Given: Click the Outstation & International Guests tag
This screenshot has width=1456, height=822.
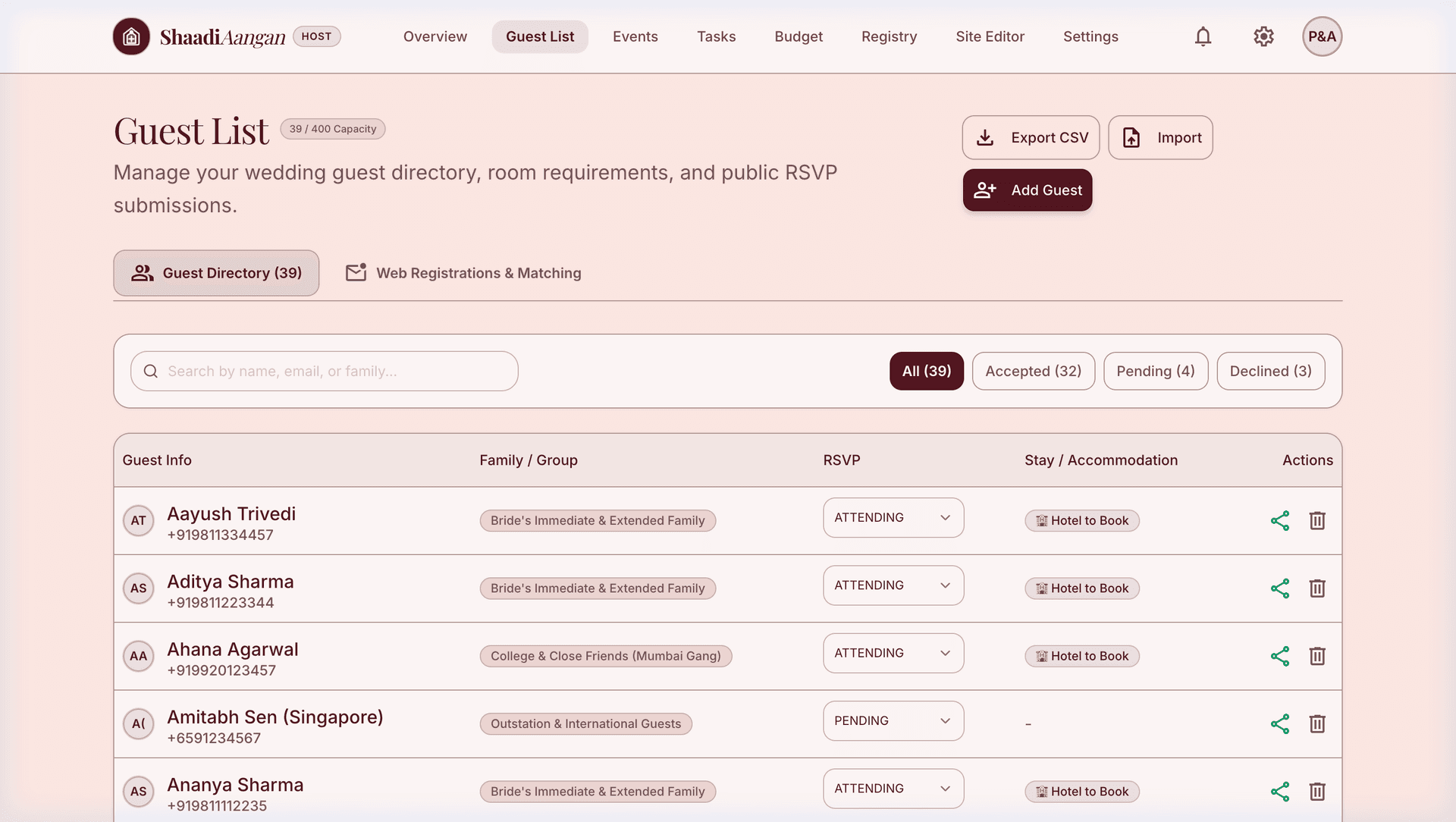Looking at the screenshot, I should (x=585, y=724).
